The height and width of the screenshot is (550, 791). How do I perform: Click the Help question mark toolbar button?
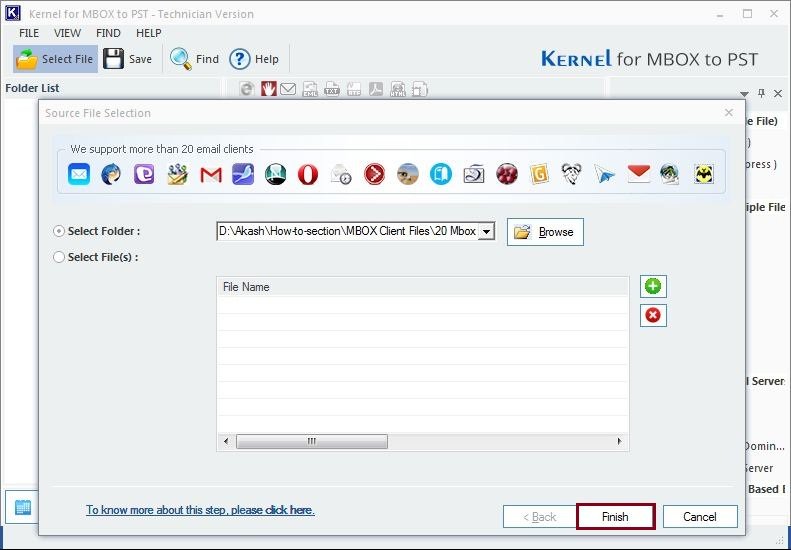[x=254, y=59]
